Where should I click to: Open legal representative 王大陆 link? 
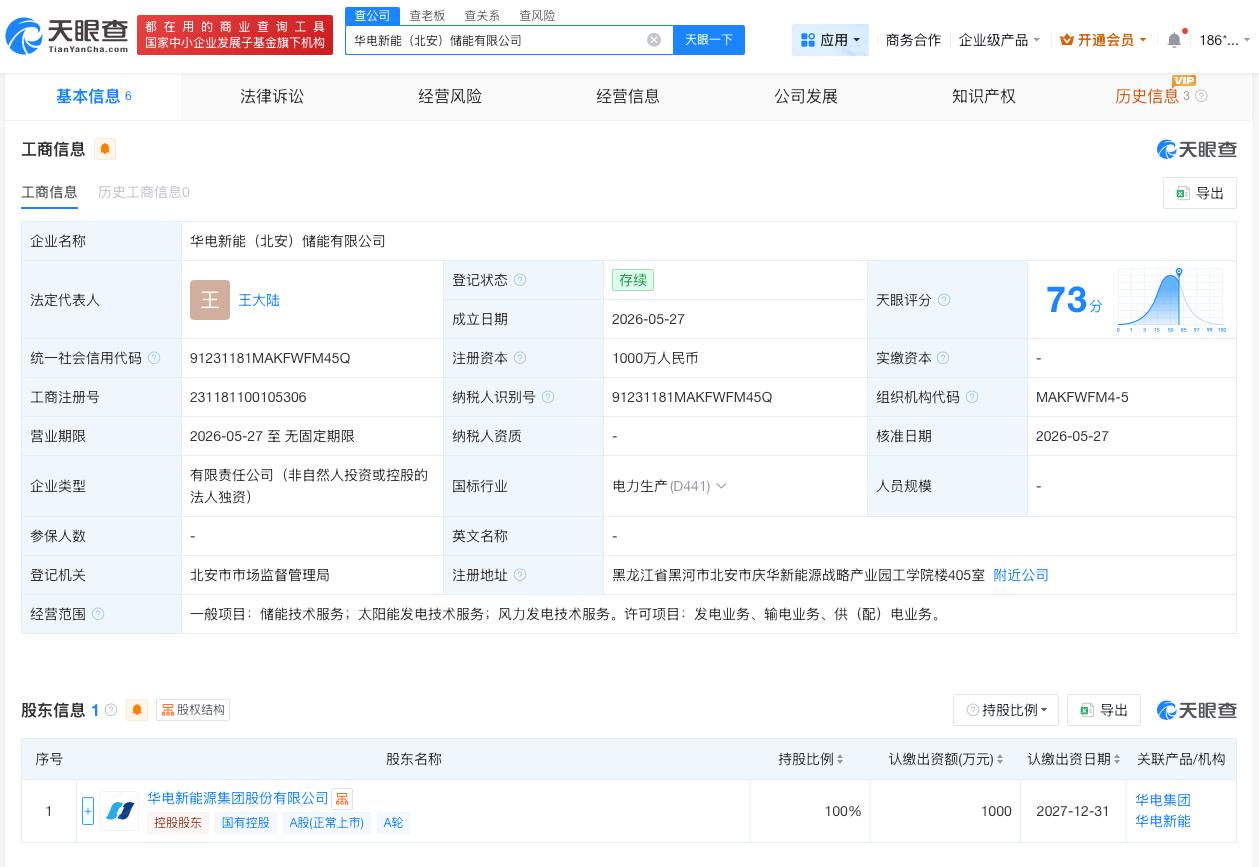(259, 300)
